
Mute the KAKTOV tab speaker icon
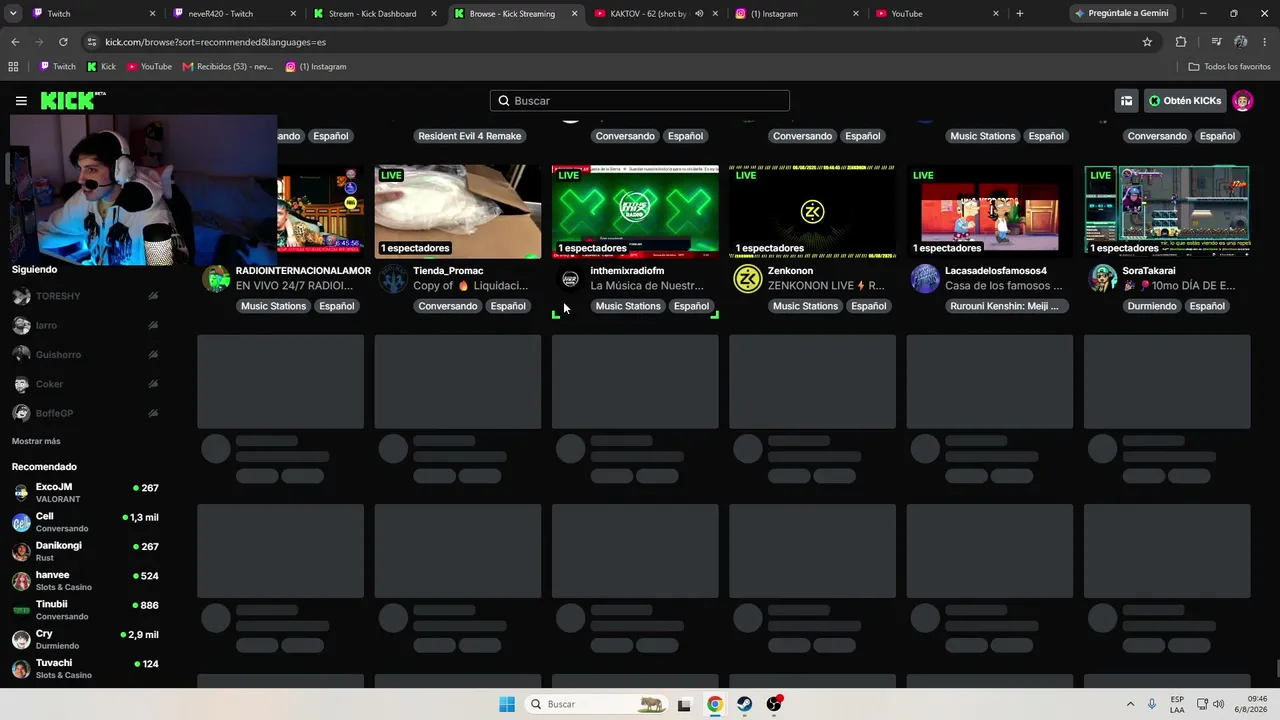point(699,14)
